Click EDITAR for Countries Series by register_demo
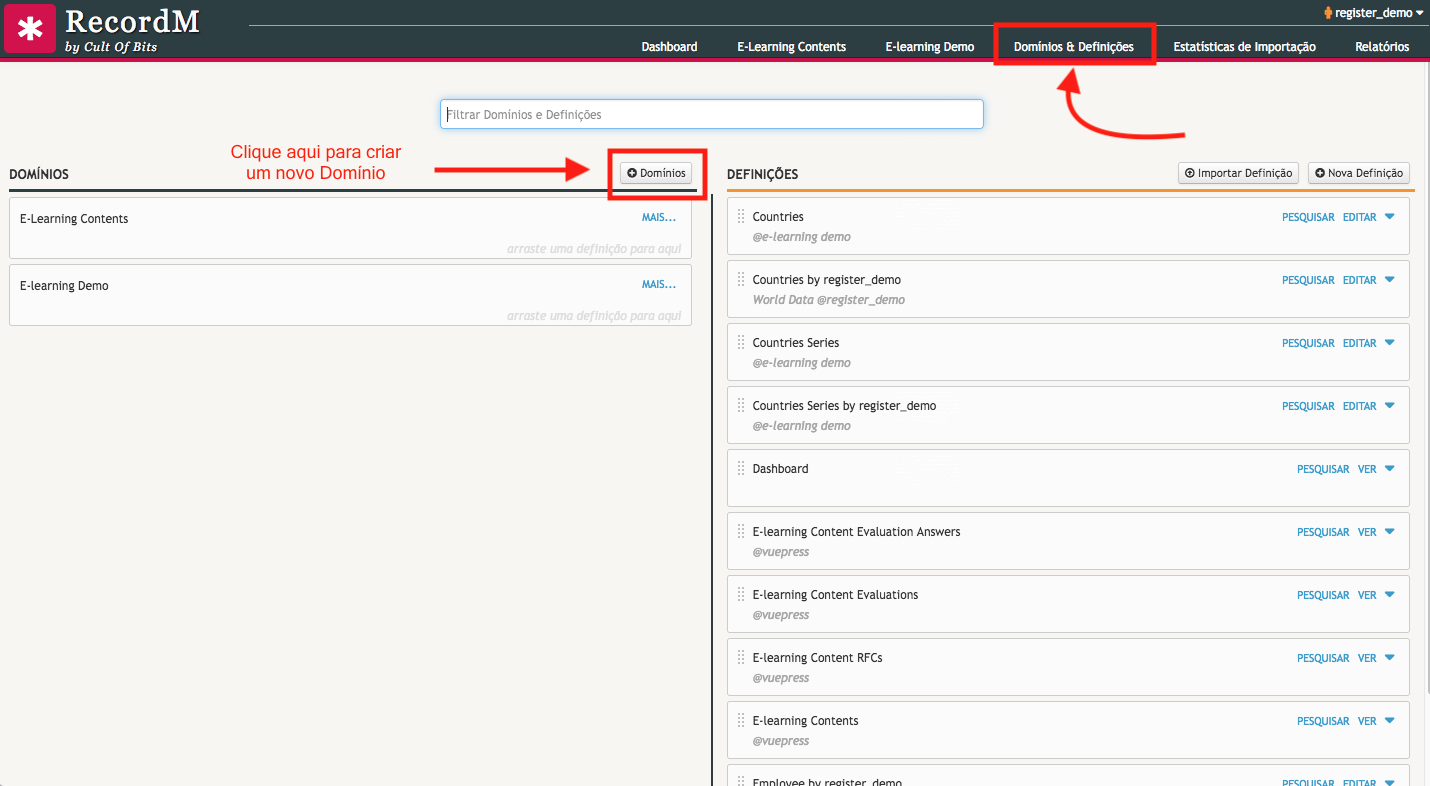The height and width of the screenshot is (786, 1430). point(1360,406)
